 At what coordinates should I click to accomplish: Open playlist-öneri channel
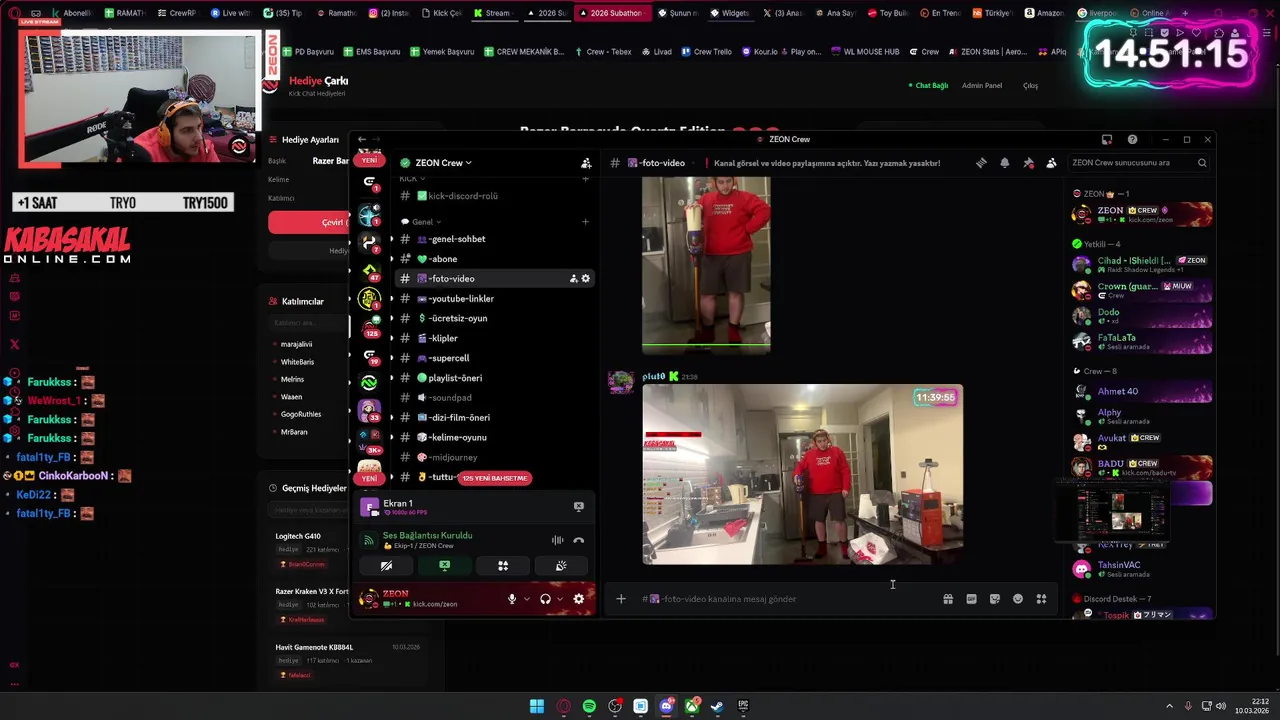[495, 378]
